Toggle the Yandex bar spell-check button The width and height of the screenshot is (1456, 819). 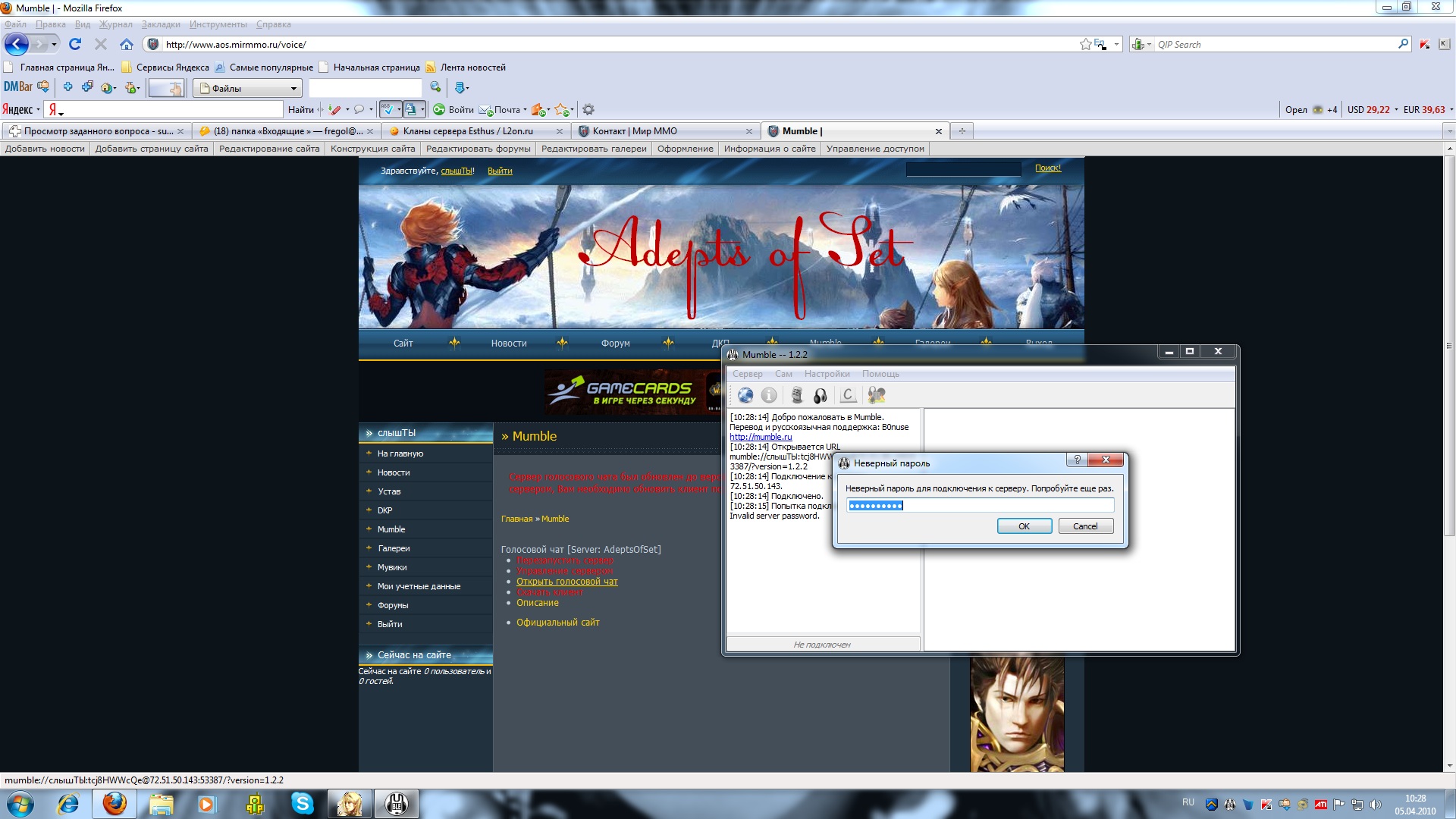(388, 110)
